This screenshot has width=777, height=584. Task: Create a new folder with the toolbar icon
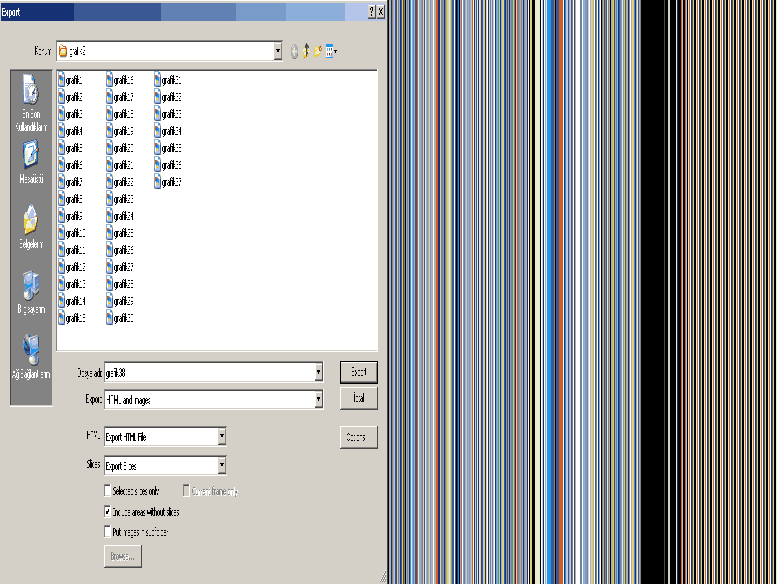coord(318,51)
